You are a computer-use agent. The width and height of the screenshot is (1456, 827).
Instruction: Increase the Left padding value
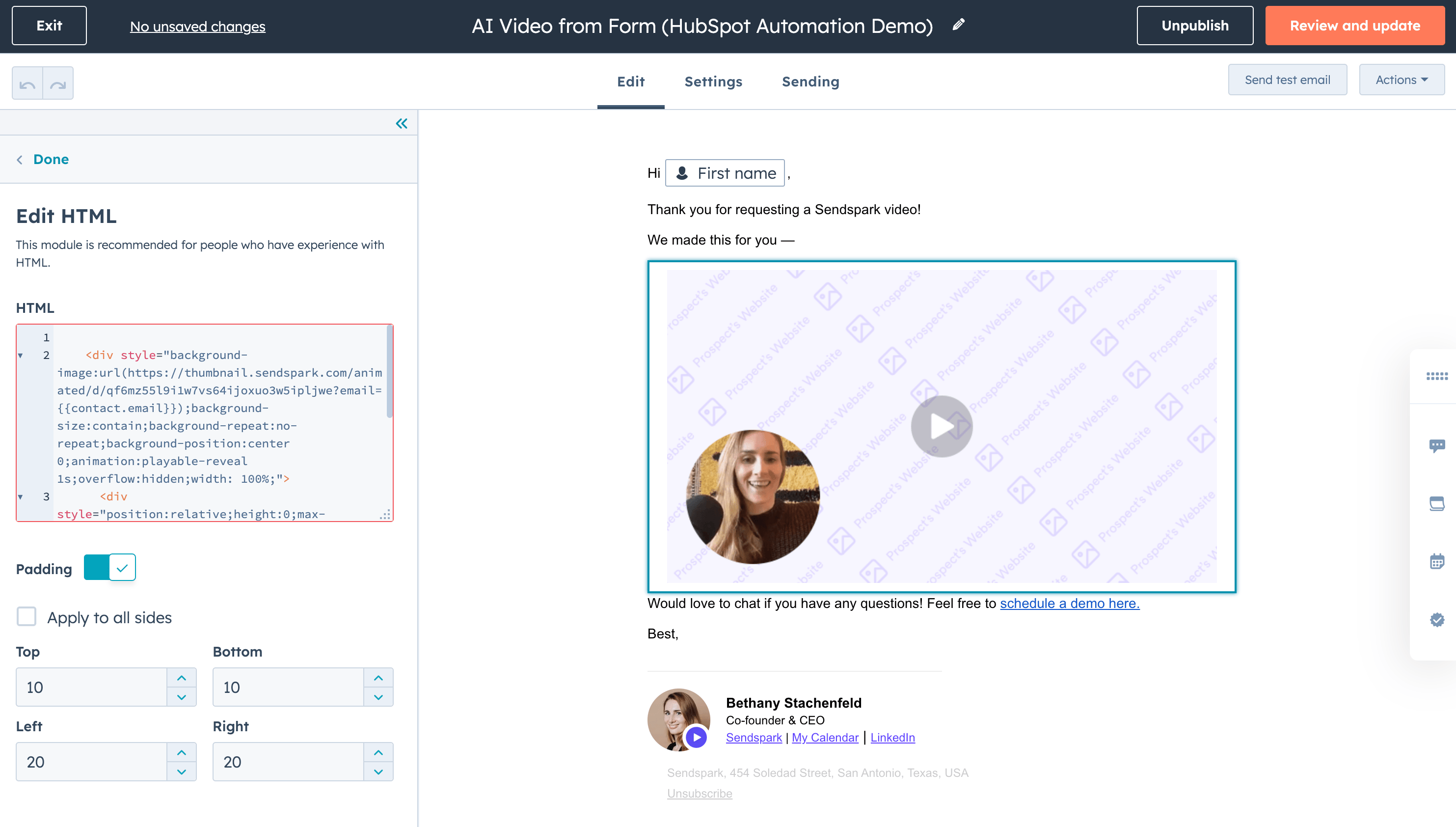tap(182, 752)
